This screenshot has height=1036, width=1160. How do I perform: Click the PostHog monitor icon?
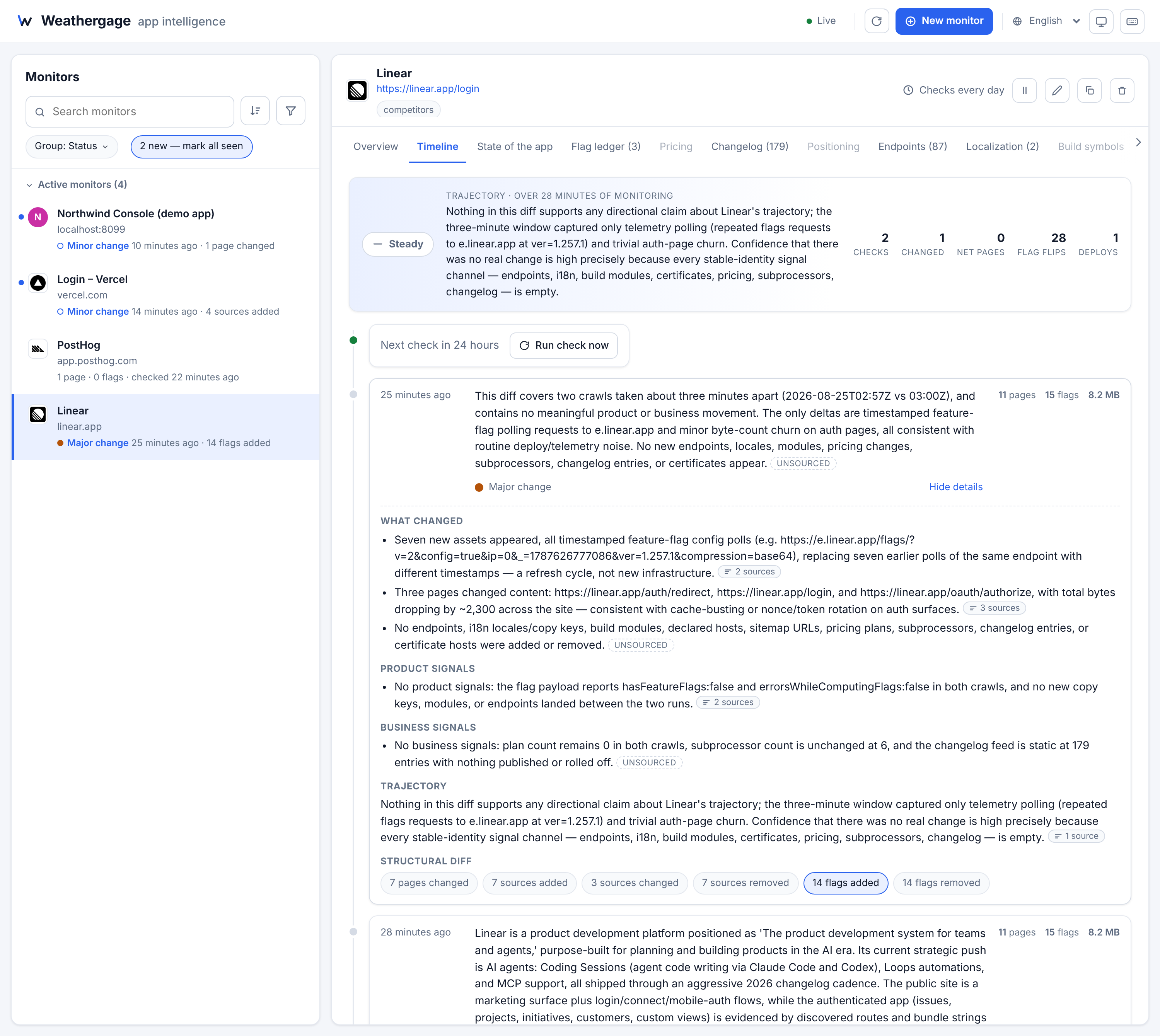pyautogui.click(x=38, y=348)
